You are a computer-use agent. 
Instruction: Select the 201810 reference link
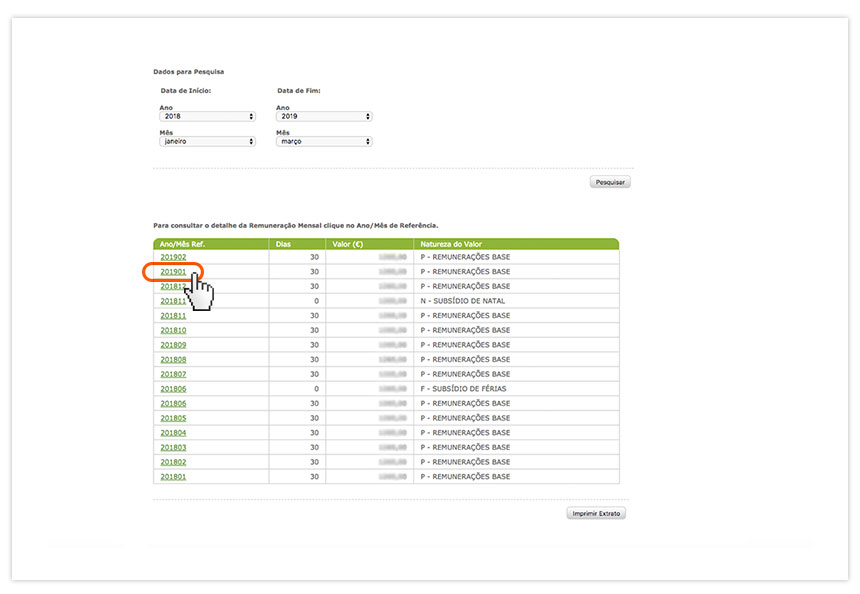(173, 330)
